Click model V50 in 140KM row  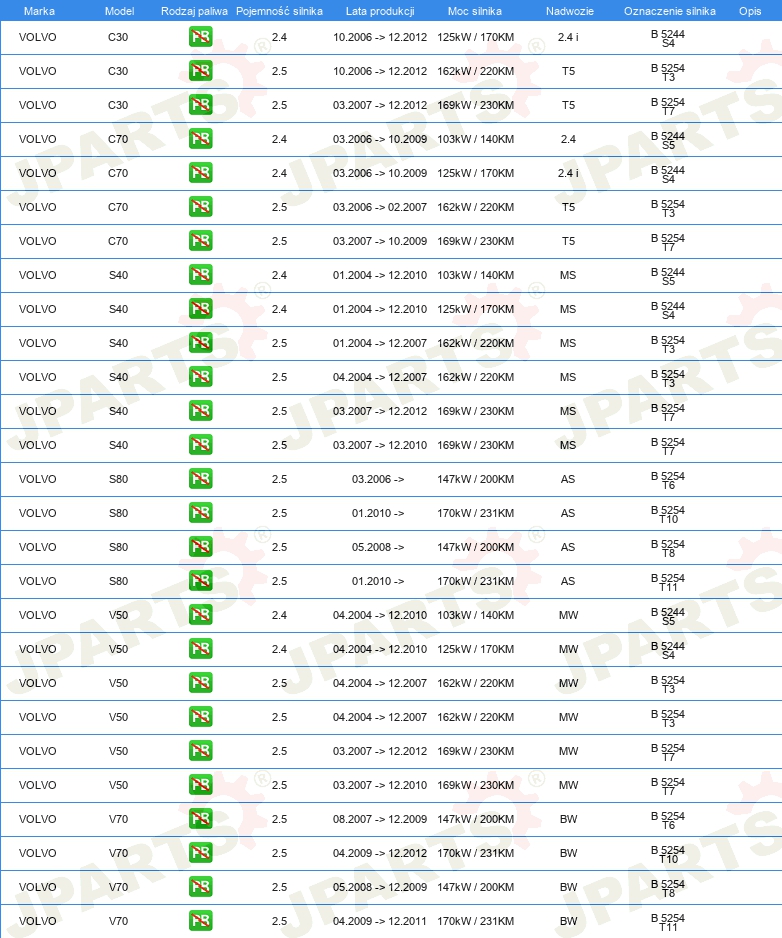tap(118, 615)
